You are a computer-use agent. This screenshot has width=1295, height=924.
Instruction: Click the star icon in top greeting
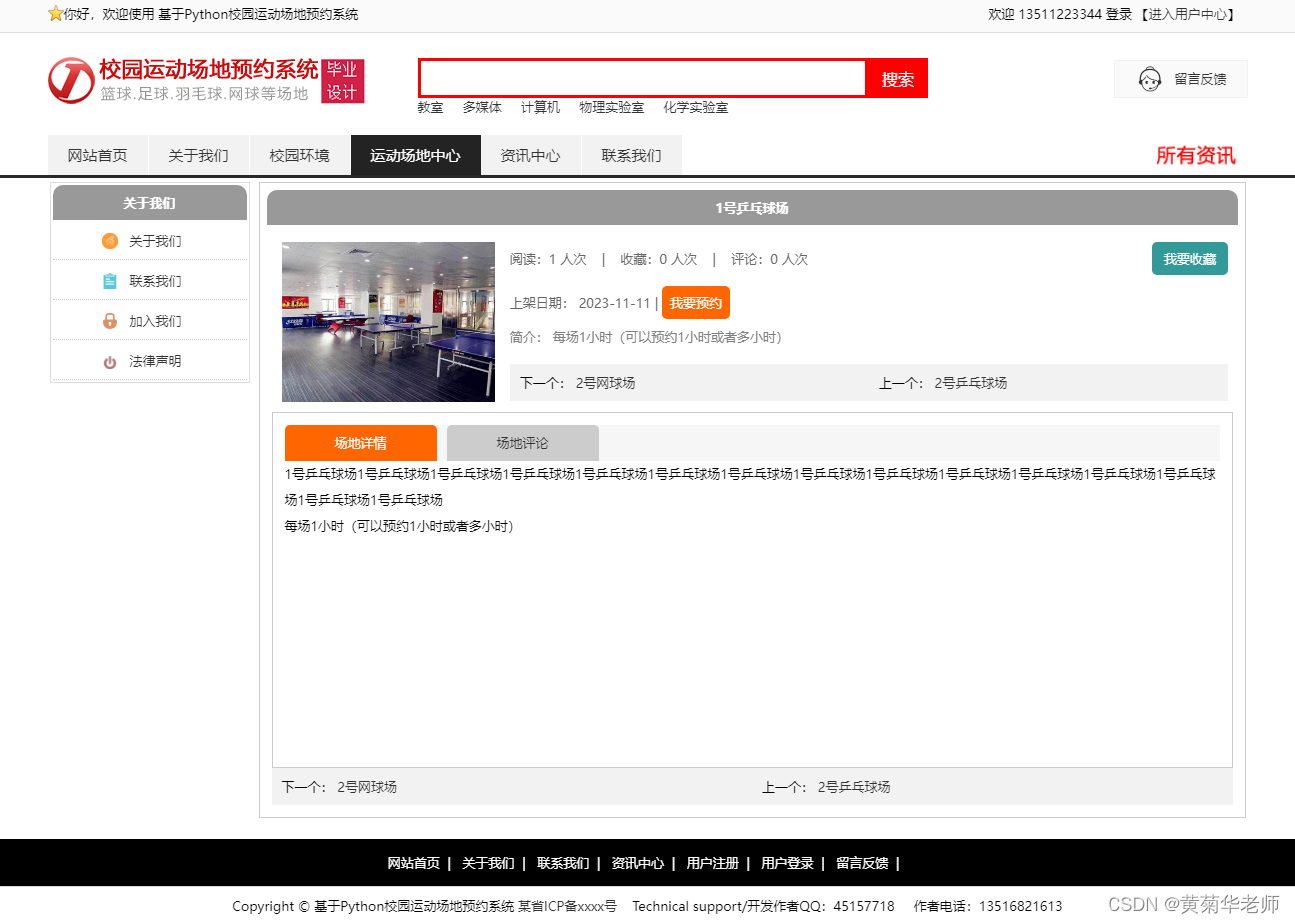(x=55, y=14)
